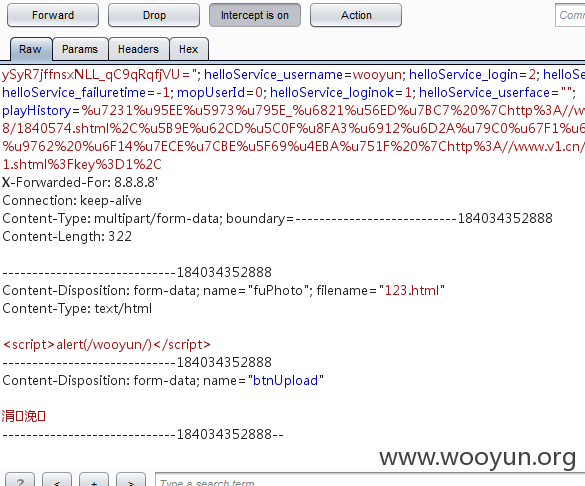Switch to the Raw tab
Screen dimensions: 585x486
click(x=31, y=49)
